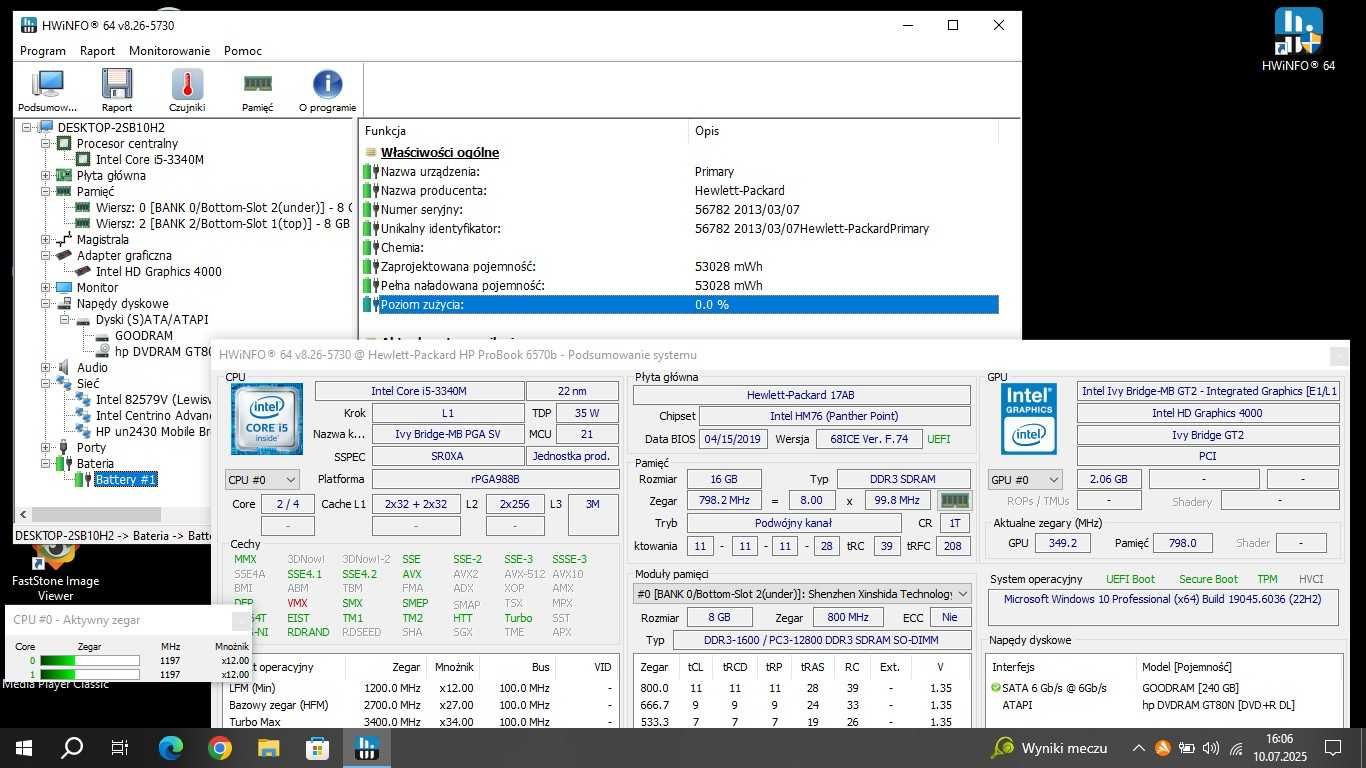Click the Intel Core i5-3340M CPU name field
1366x768 pixels.
click(x=420, y=391)
